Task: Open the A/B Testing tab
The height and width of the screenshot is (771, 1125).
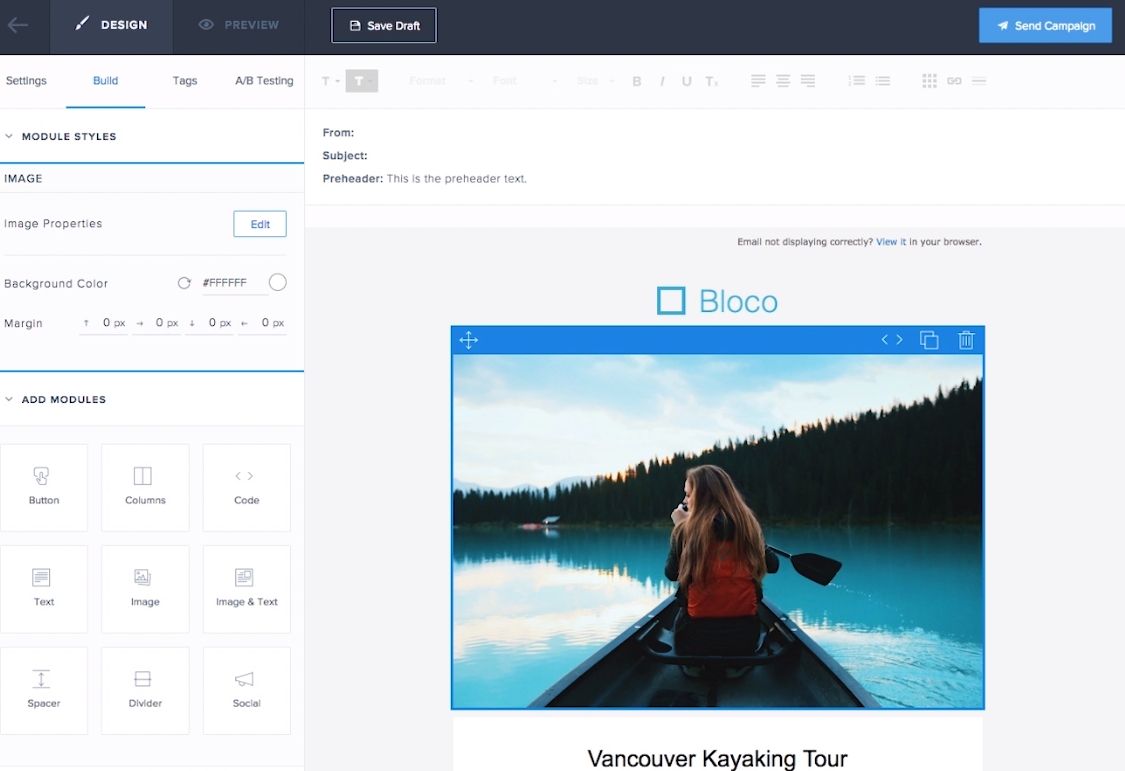Action: click(x=264, y=81)
